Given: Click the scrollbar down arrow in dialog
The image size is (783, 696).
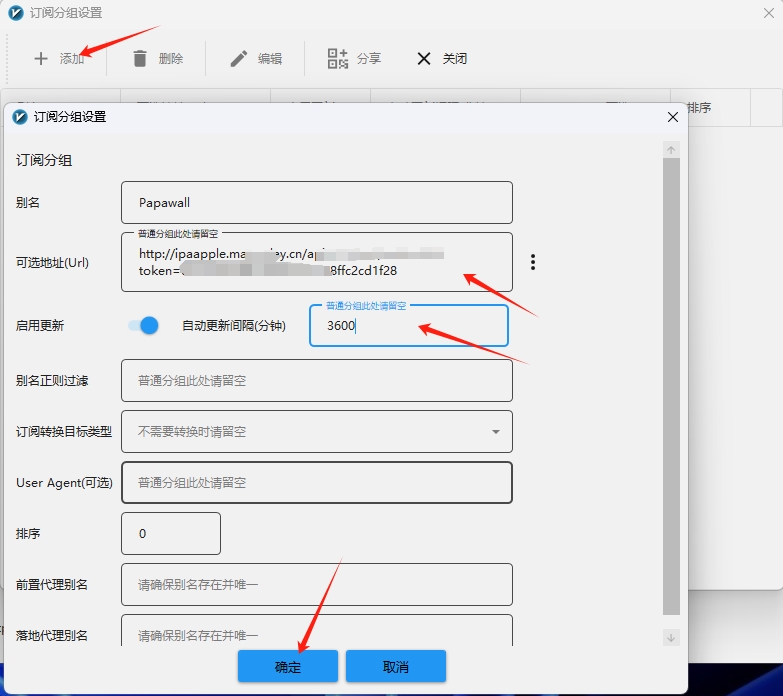Looking at the screenshot, I should [671, 637].
